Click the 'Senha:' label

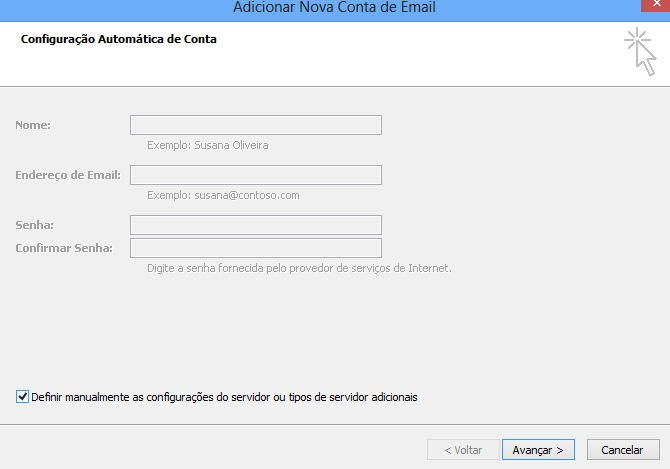(x=35, y=225)
